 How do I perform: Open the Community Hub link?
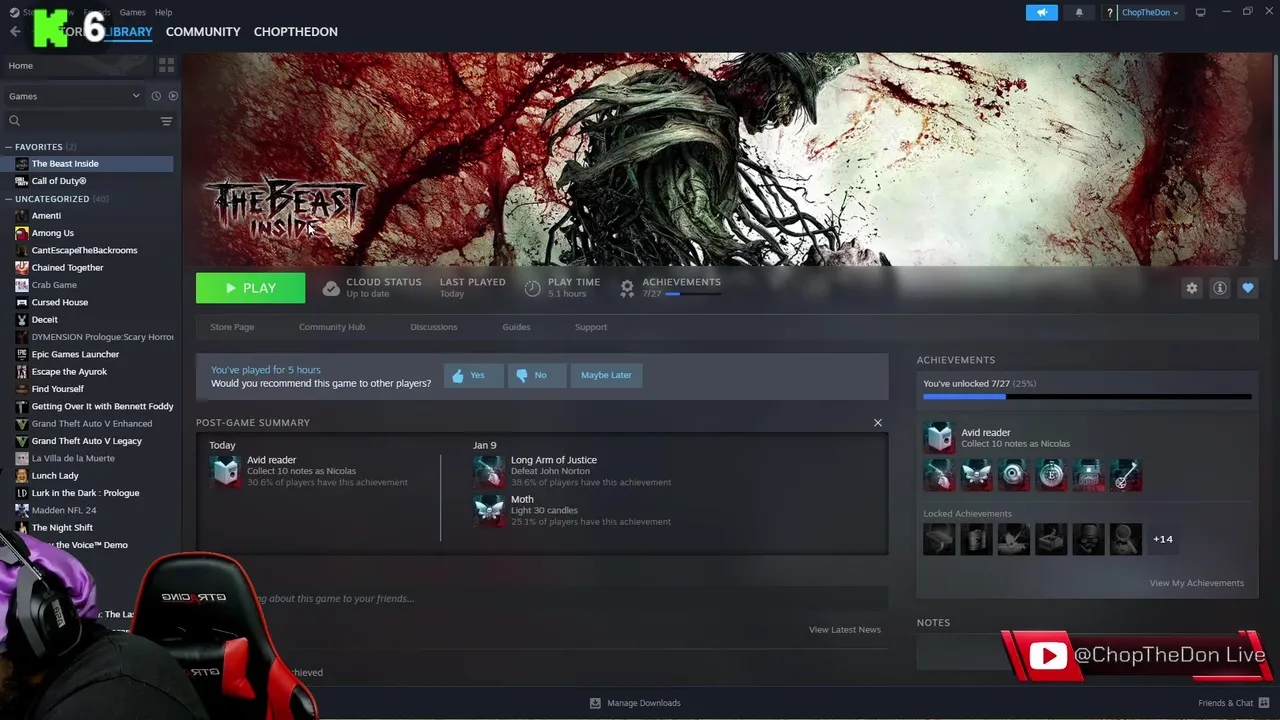tap(332, 327)
